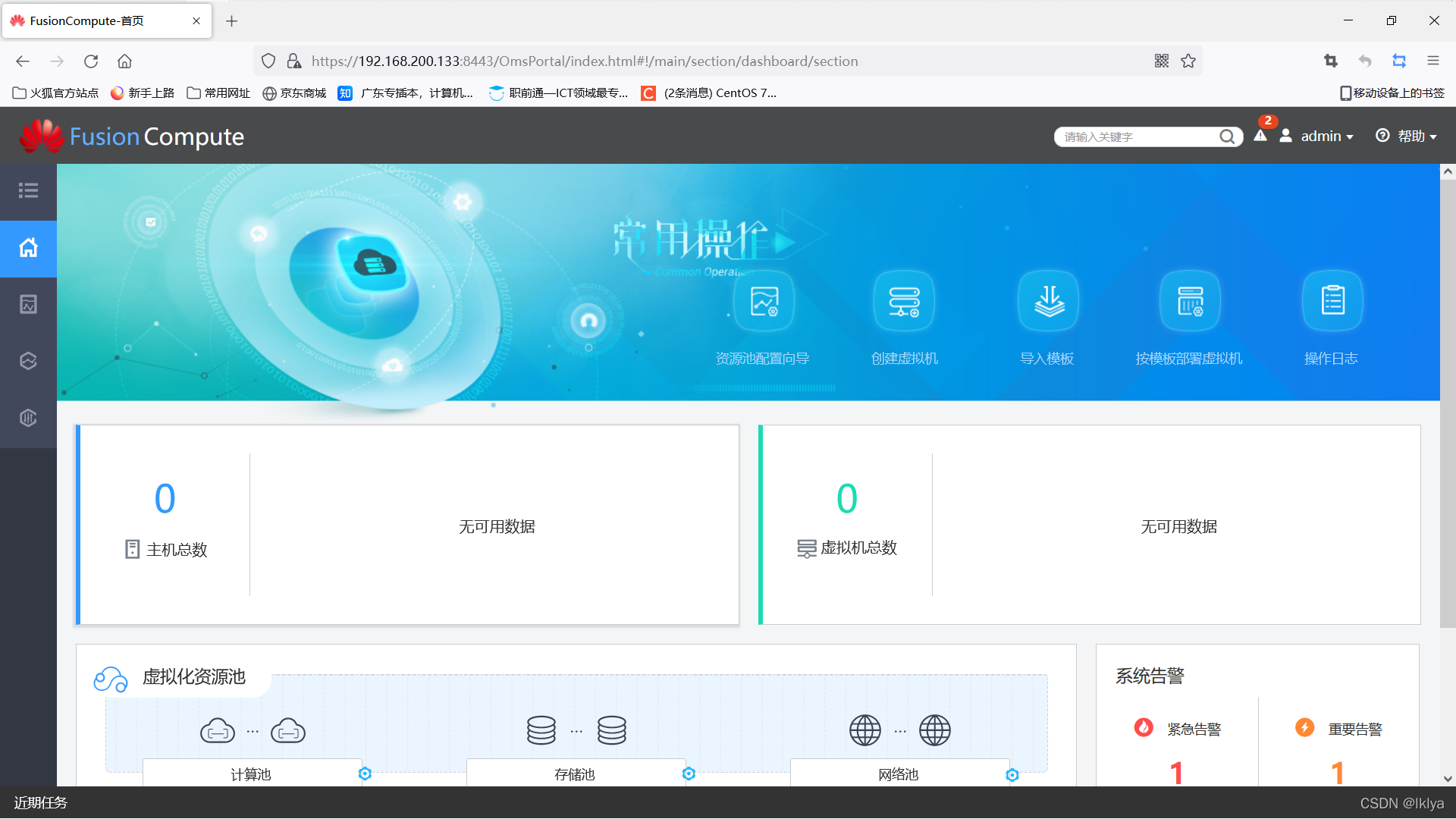Expand the sidebar menu list icon
Viewport: 1456px width, 819px height.
pos(28,190)
